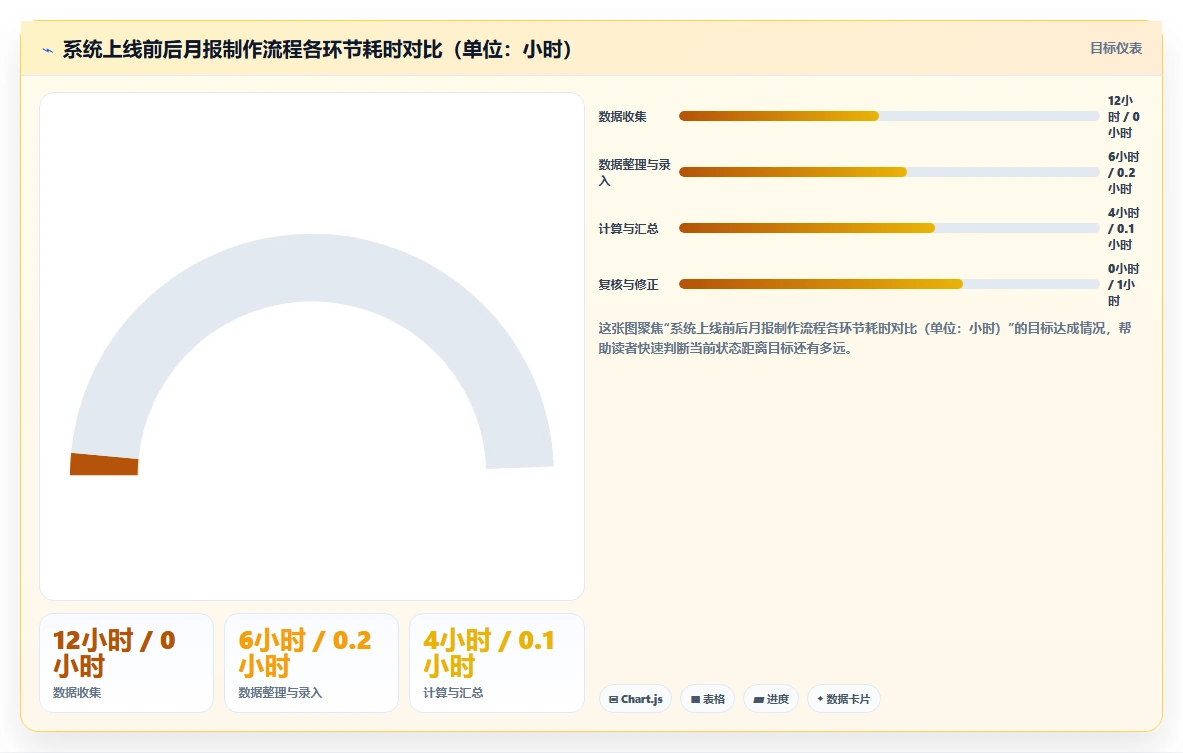The width and height of the screenshot is (1183, 753).
Task: Click the 数据收集 progress bar
Action: pos(889,116)
